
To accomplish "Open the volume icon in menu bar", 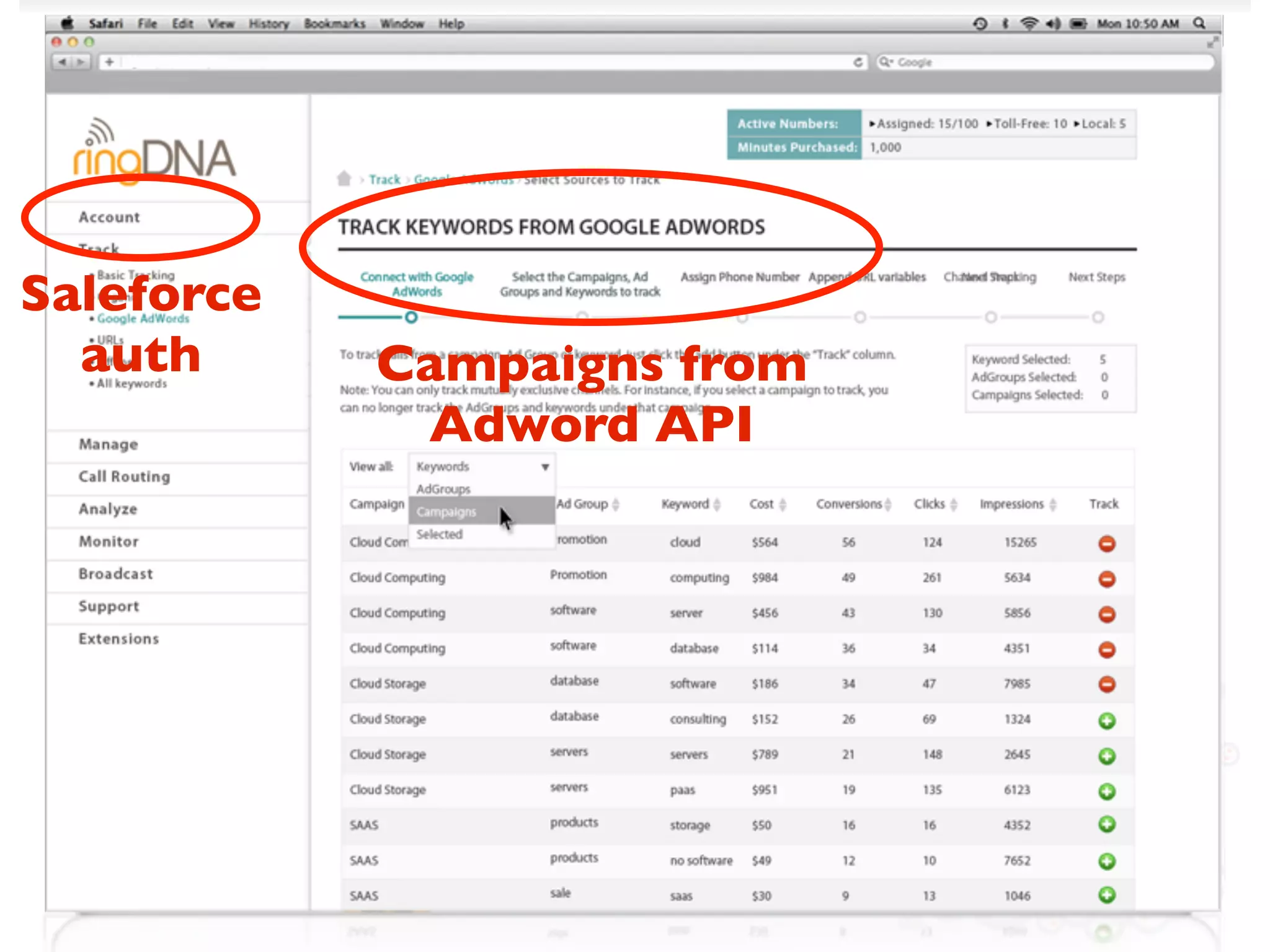I will [1053, 24].
